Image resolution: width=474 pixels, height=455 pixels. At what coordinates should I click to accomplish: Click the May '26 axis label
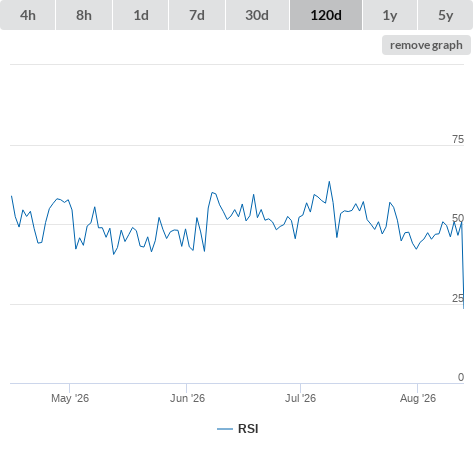pos(70,398)
